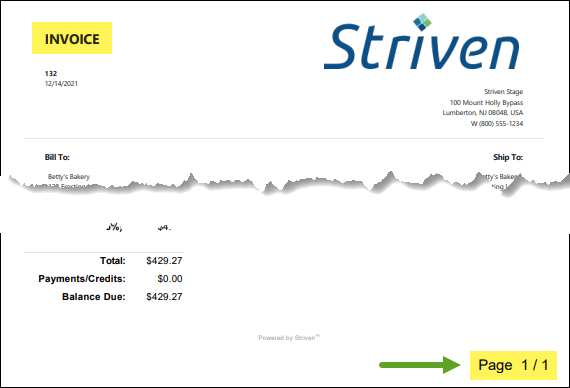Click the 100 Mount Holly Bypass address
This screenshot has width=570, height=388.
[486, 103]
